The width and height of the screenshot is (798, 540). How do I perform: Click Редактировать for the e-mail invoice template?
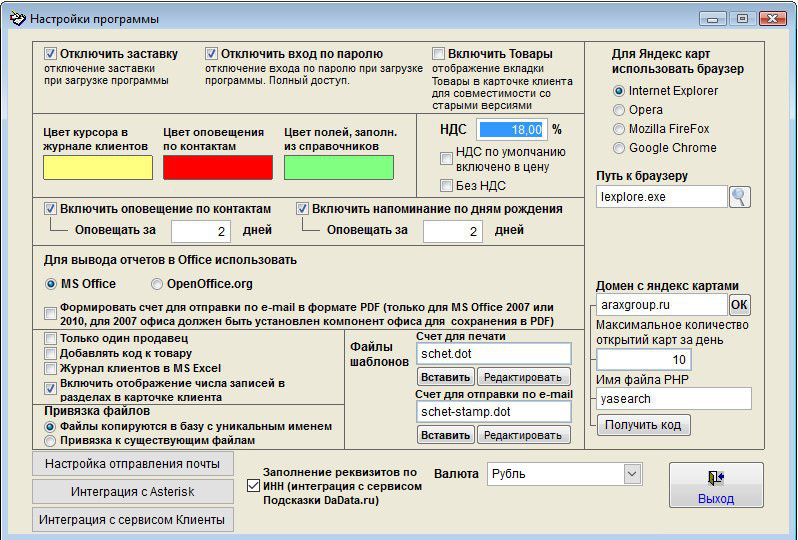tap(523, 435)
